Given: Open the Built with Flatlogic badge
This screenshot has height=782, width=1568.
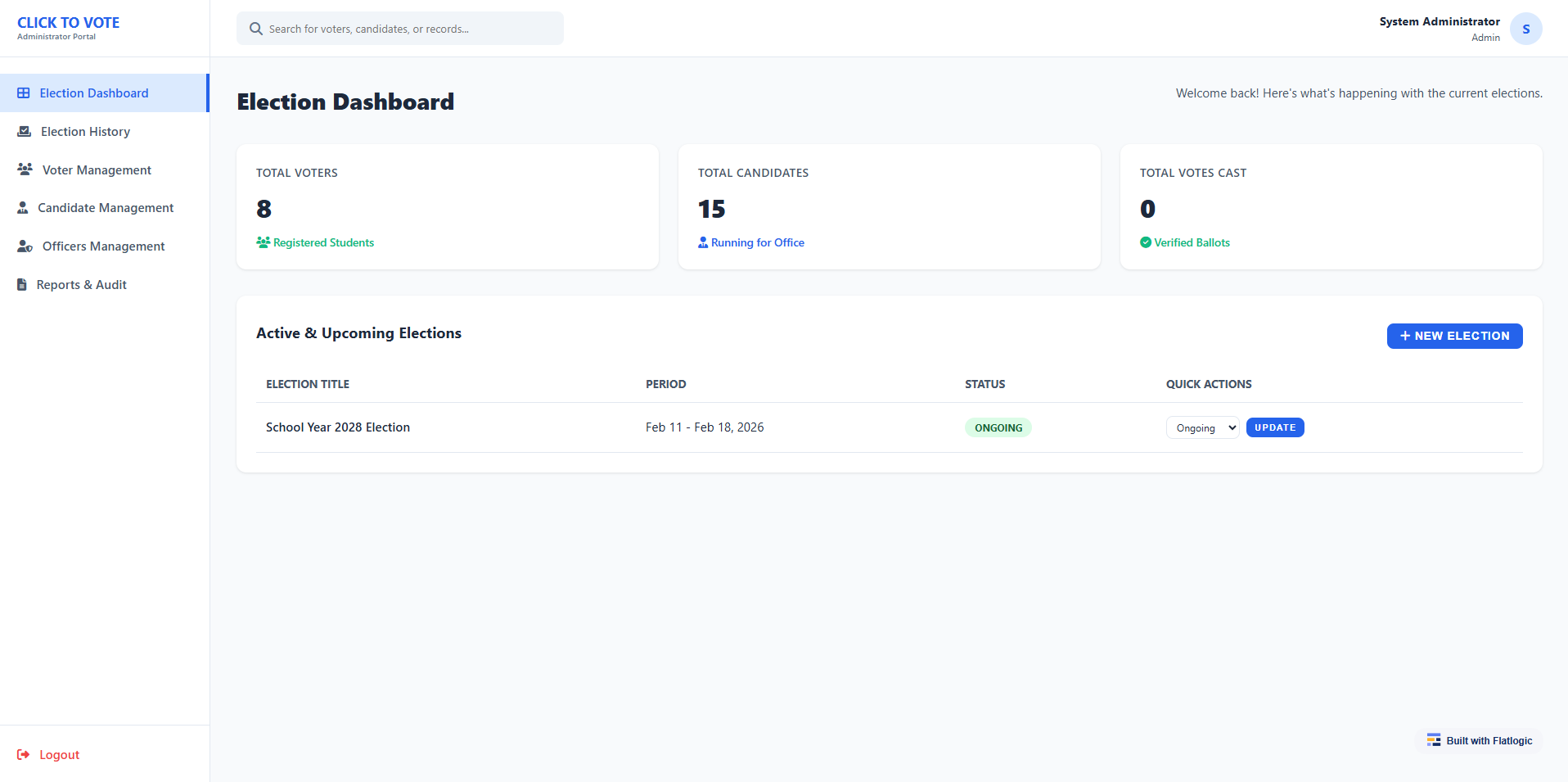Looking at the screenshot, I should point(1480,741).
